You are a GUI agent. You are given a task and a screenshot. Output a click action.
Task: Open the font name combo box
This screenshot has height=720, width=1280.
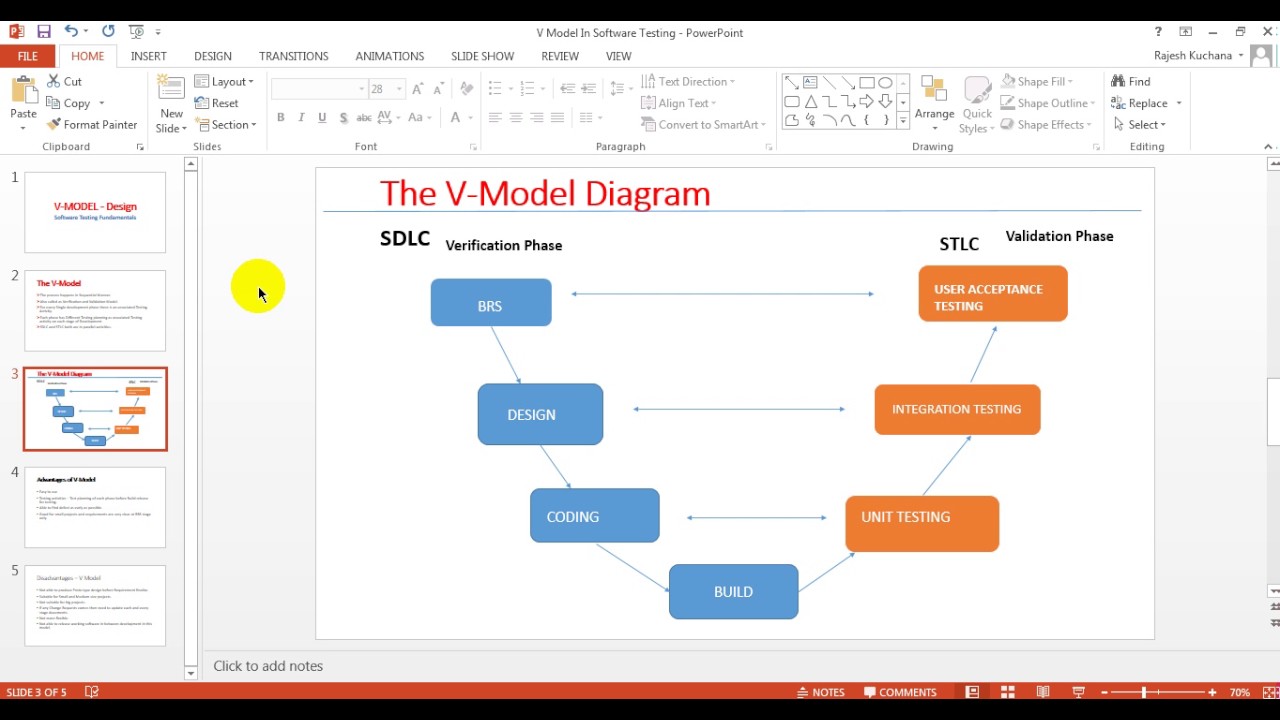[319, 89]
